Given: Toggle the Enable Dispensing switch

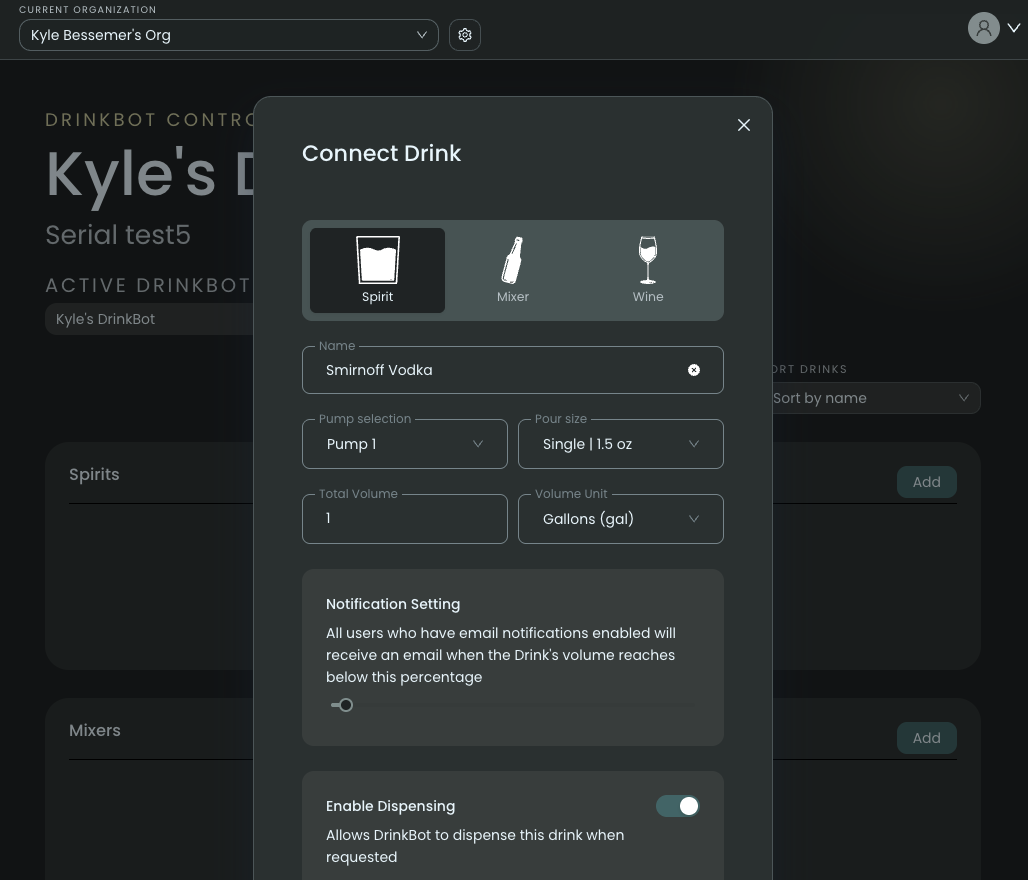Looking at the screenshot, I should [678, 806].
